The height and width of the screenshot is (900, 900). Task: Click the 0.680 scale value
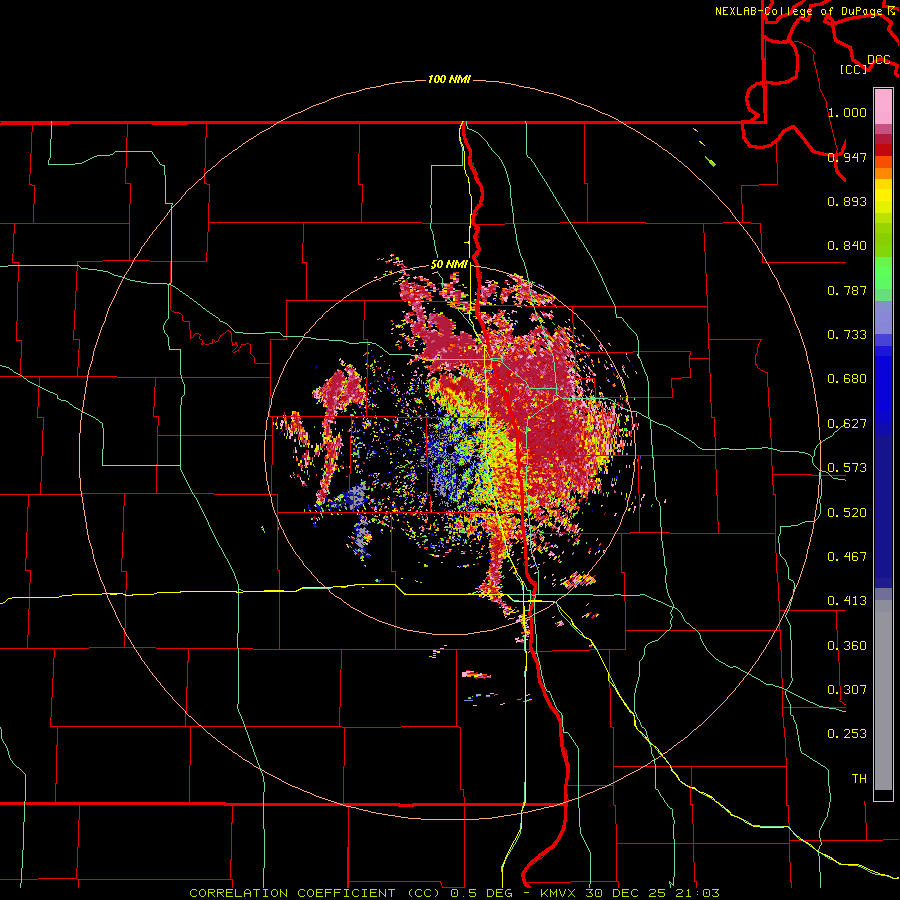tap(847, 379)
